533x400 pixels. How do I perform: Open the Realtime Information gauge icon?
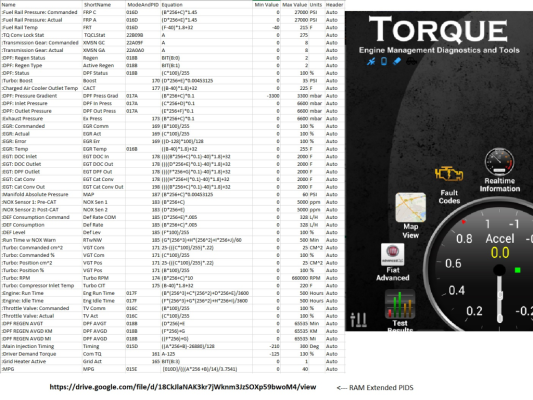(x=499, y=162)
